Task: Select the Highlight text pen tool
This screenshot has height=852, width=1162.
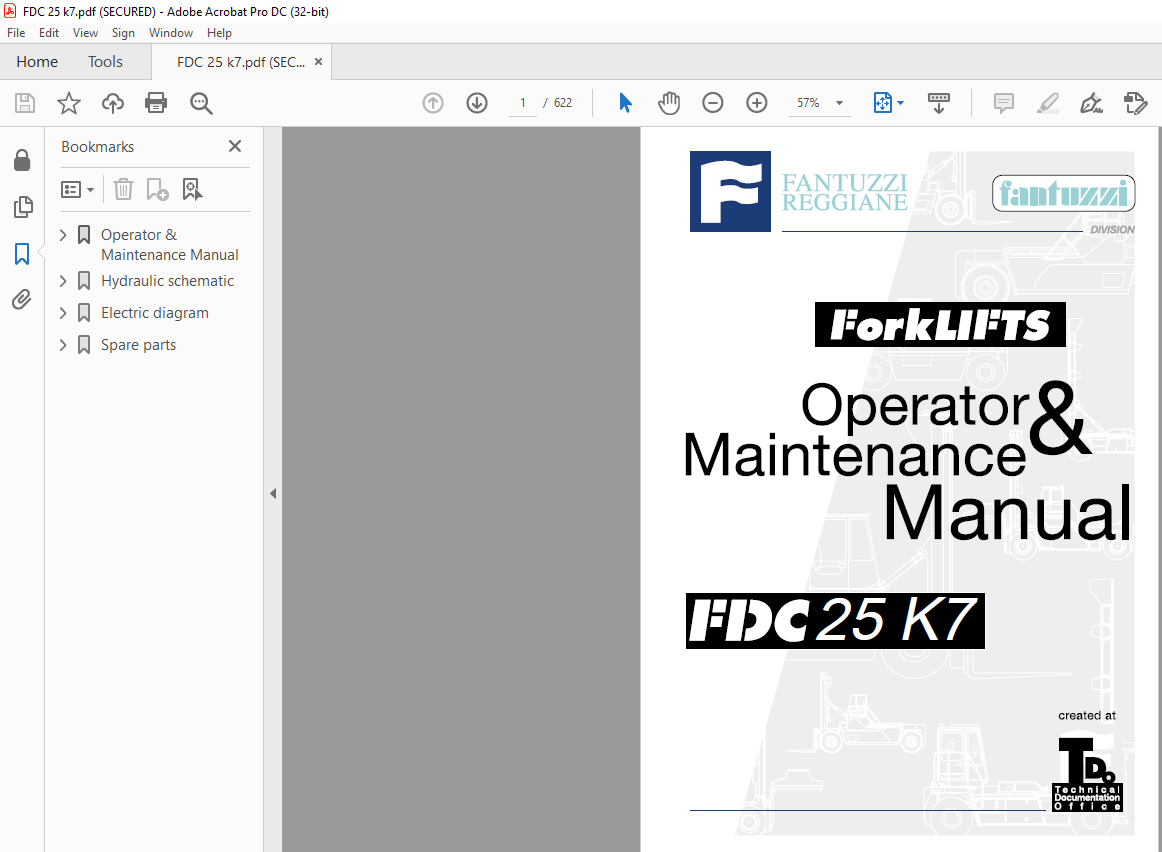Action: (x=1047, y=103)
